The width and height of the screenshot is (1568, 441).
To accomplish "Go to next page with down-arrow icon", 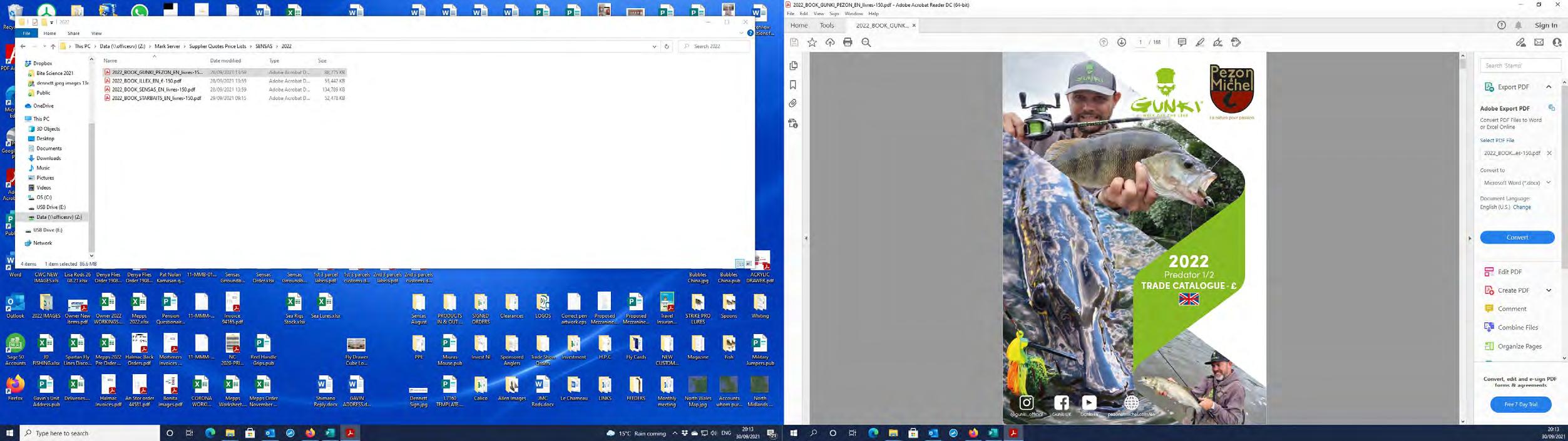I will tap(1122, 43).
